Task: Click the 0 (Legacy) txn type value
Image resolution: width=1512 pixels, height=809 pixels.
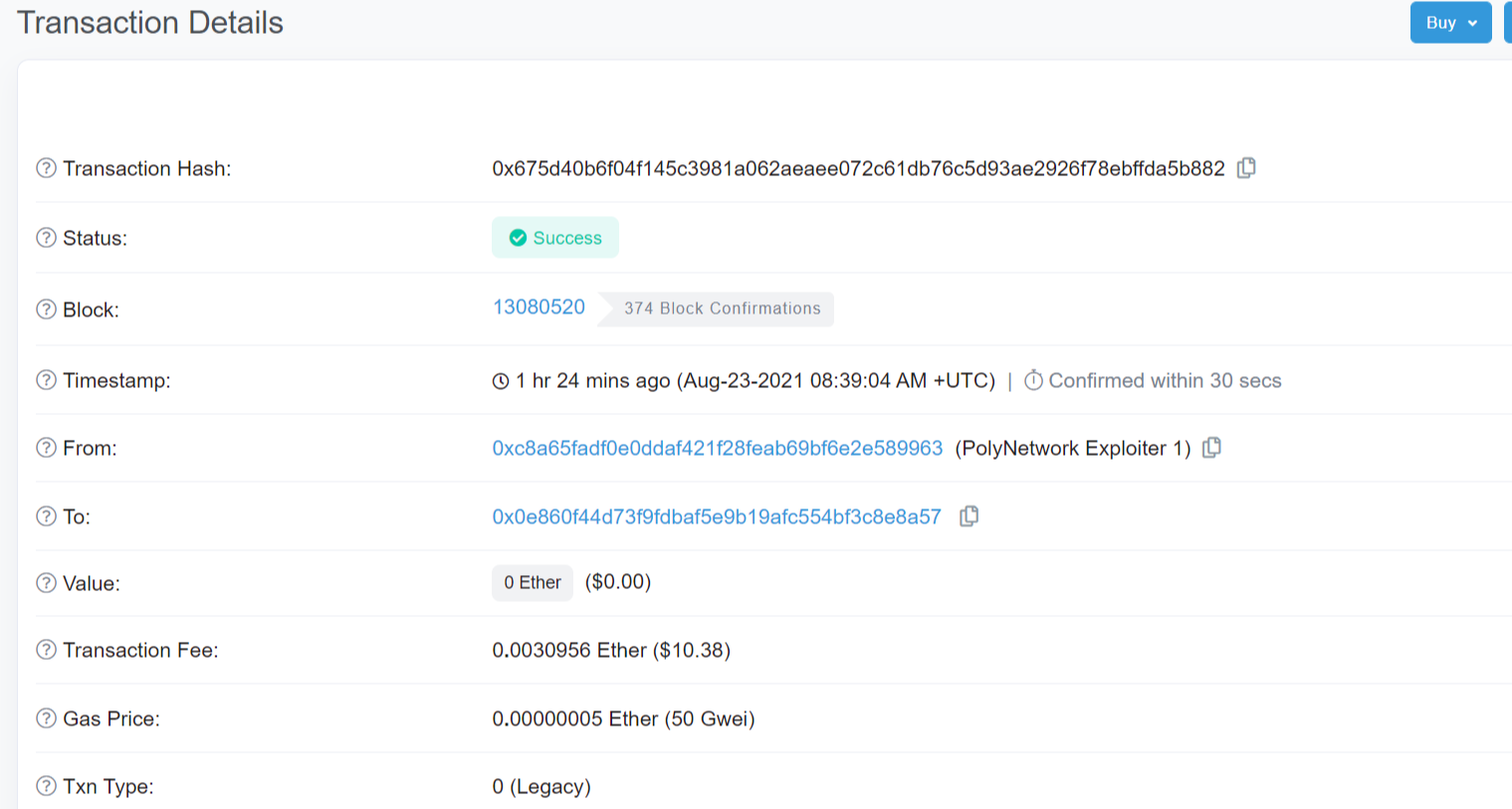Action: coord(541,786)
